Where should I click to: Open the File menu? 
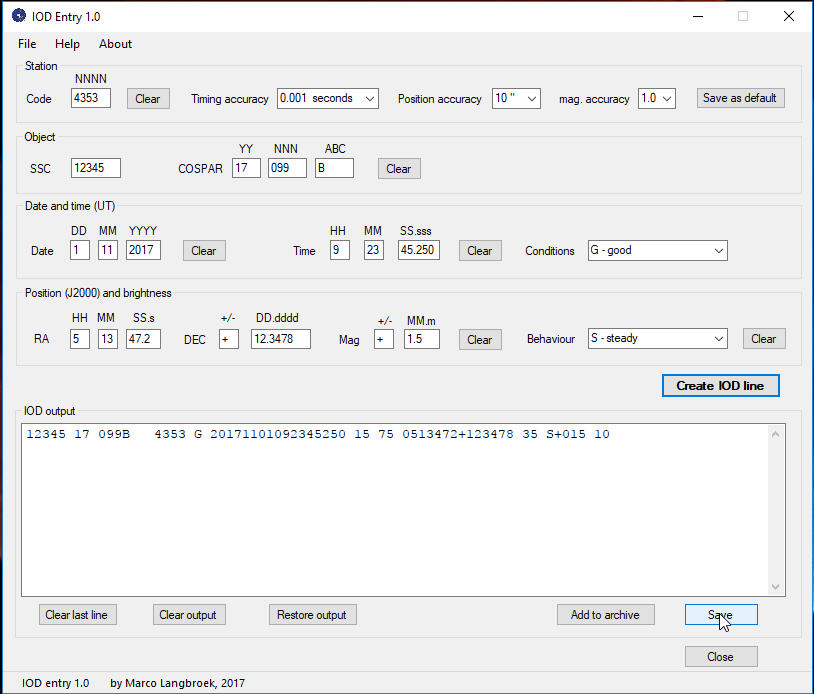click(26, 44)
